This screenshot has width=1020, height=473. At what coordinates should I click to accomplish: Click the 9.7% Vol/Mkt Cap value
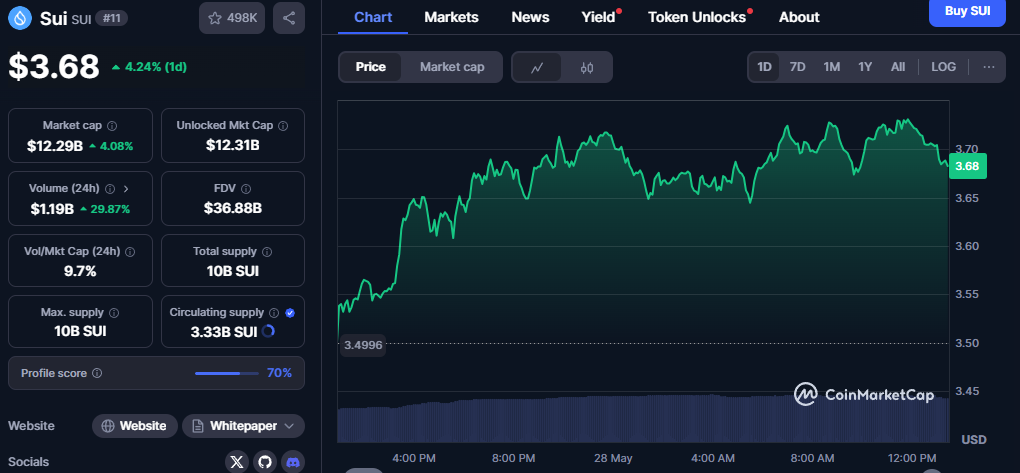point(80,271)
